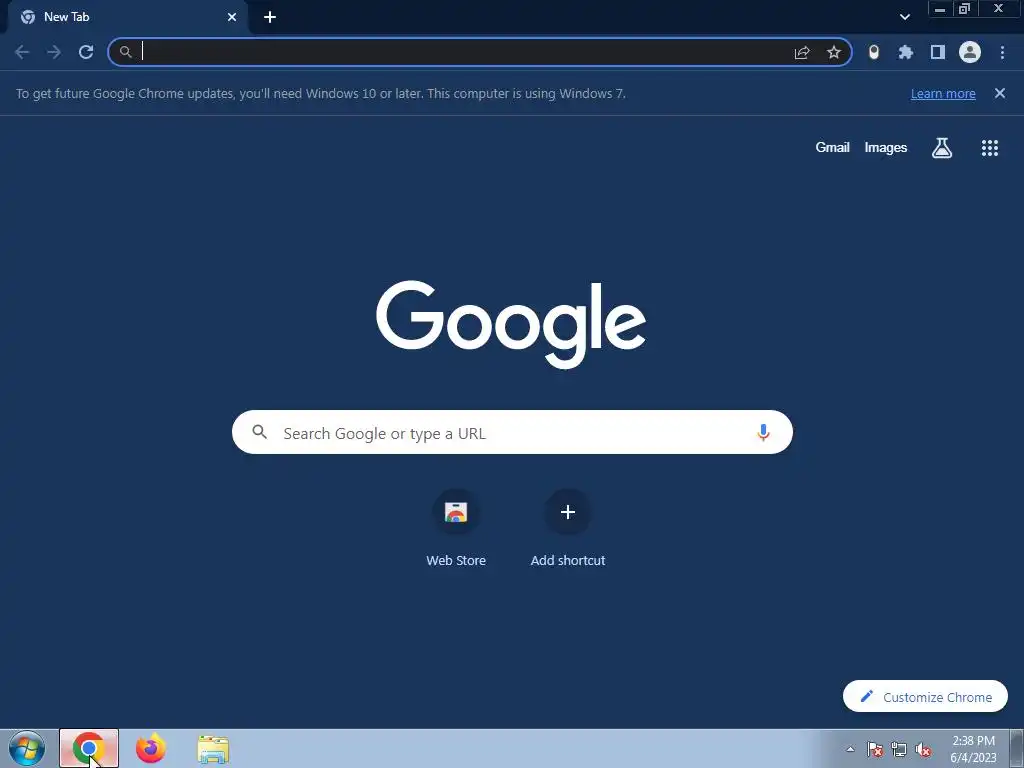Bookmark this tab with the star icon
Viewport: 1024px width, 768px height.
[x=834, y=52]
